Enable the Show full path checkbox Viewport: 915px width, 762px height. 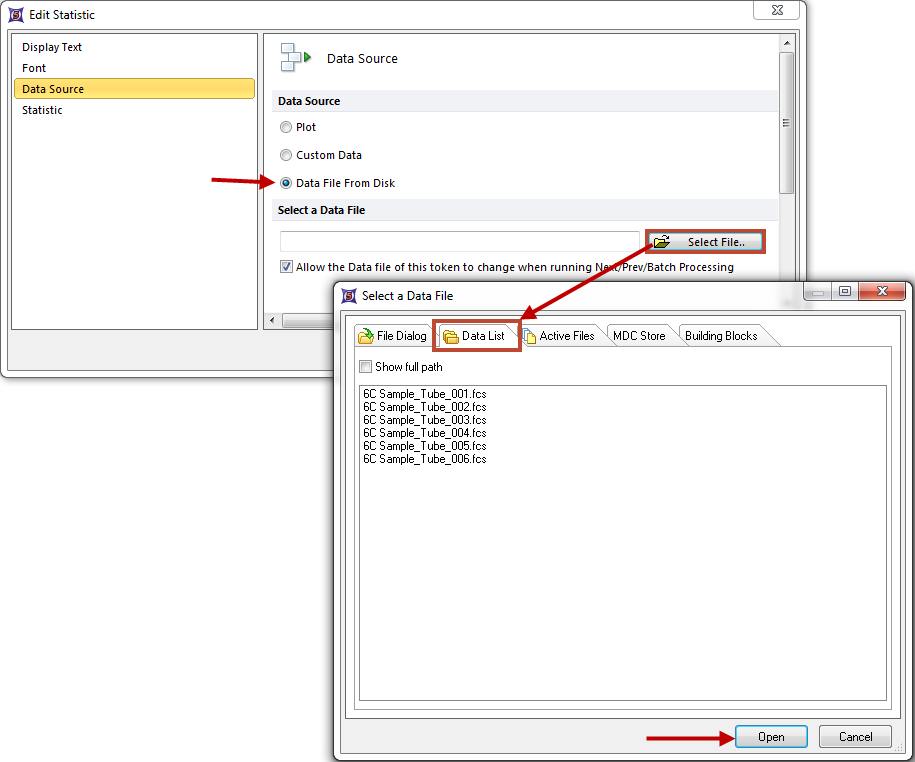pyautogui.click(x=366, y=367)
